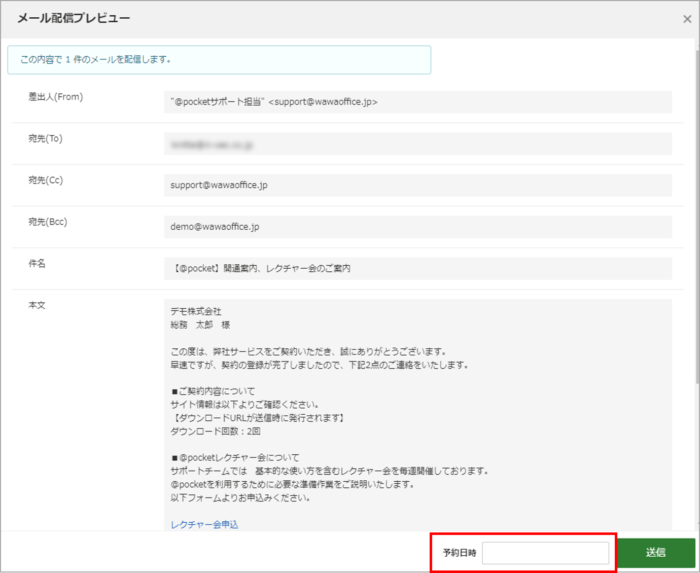Click the 本文 label
700x573 pixels.
tap(37, 305)
